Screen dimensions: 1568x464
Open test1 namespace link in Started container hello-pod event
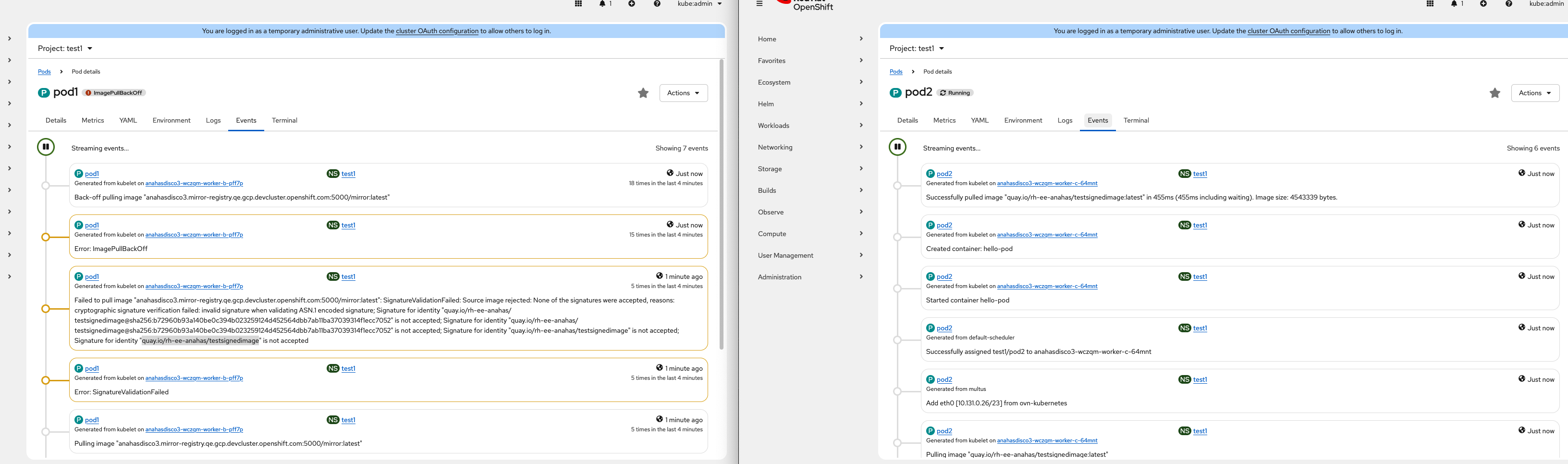(1200, 277)
